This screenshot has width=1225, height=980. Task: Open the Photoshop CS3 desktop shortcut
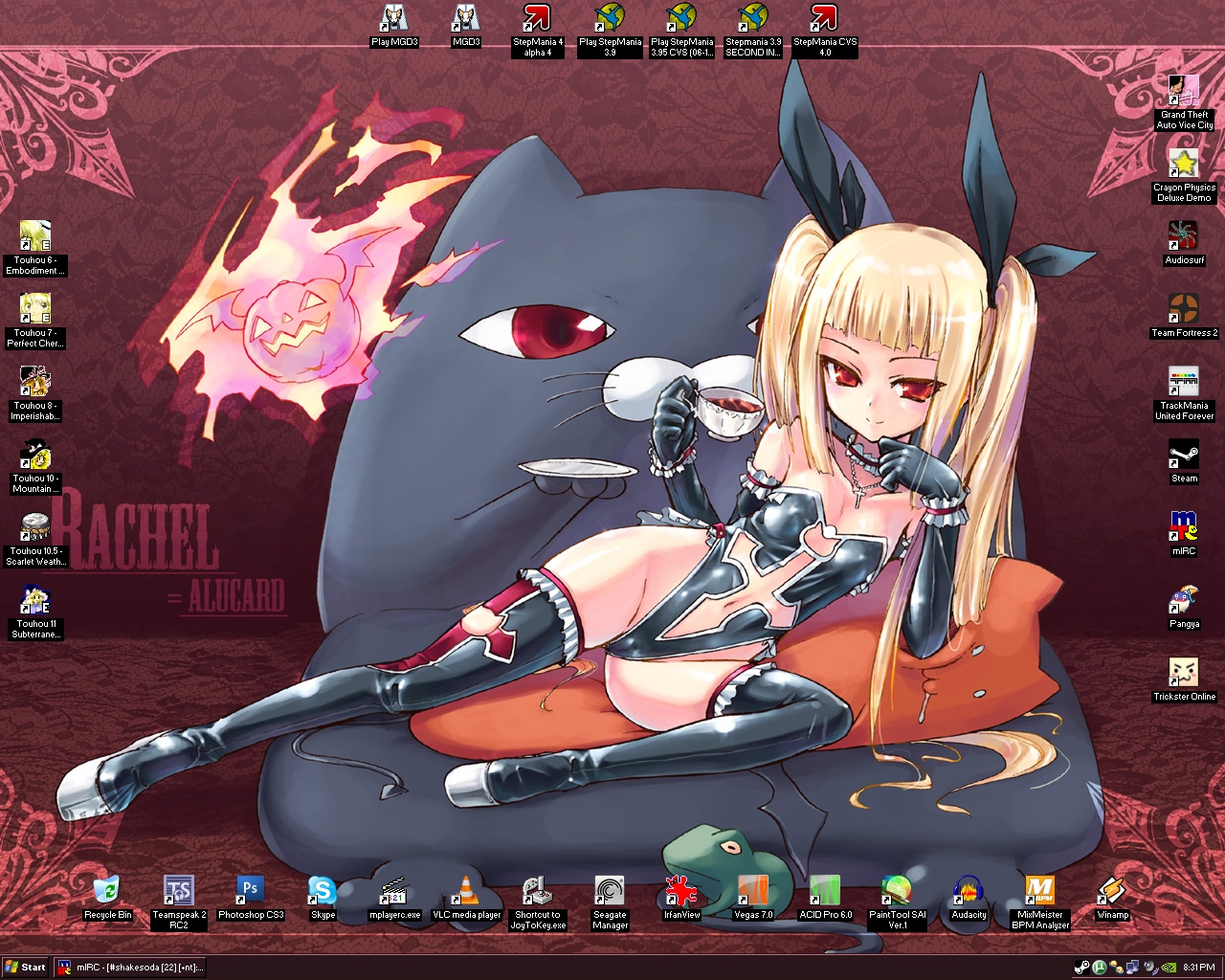(x=250, y=890)
